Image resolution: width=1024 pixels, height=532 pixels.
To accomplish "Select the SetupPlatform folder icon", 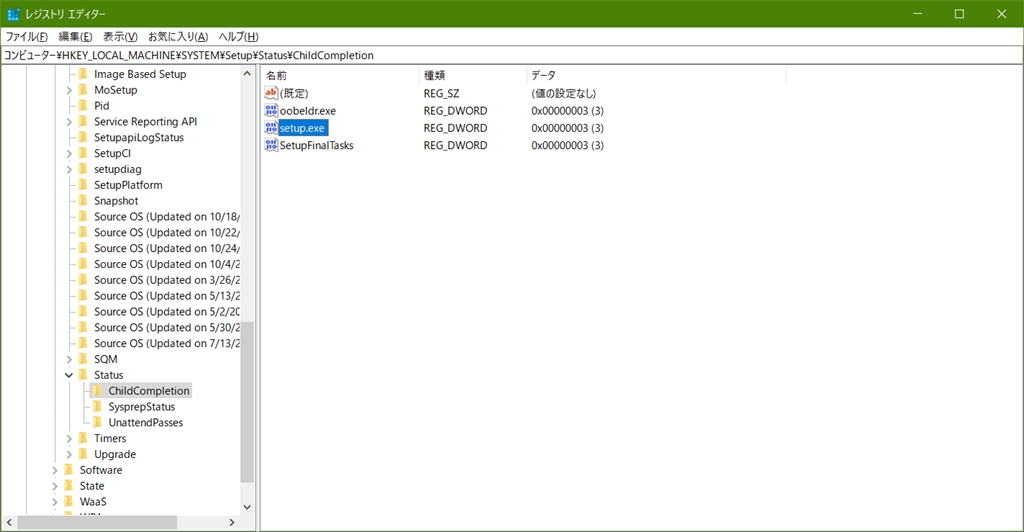I will [x=83, y=185].
